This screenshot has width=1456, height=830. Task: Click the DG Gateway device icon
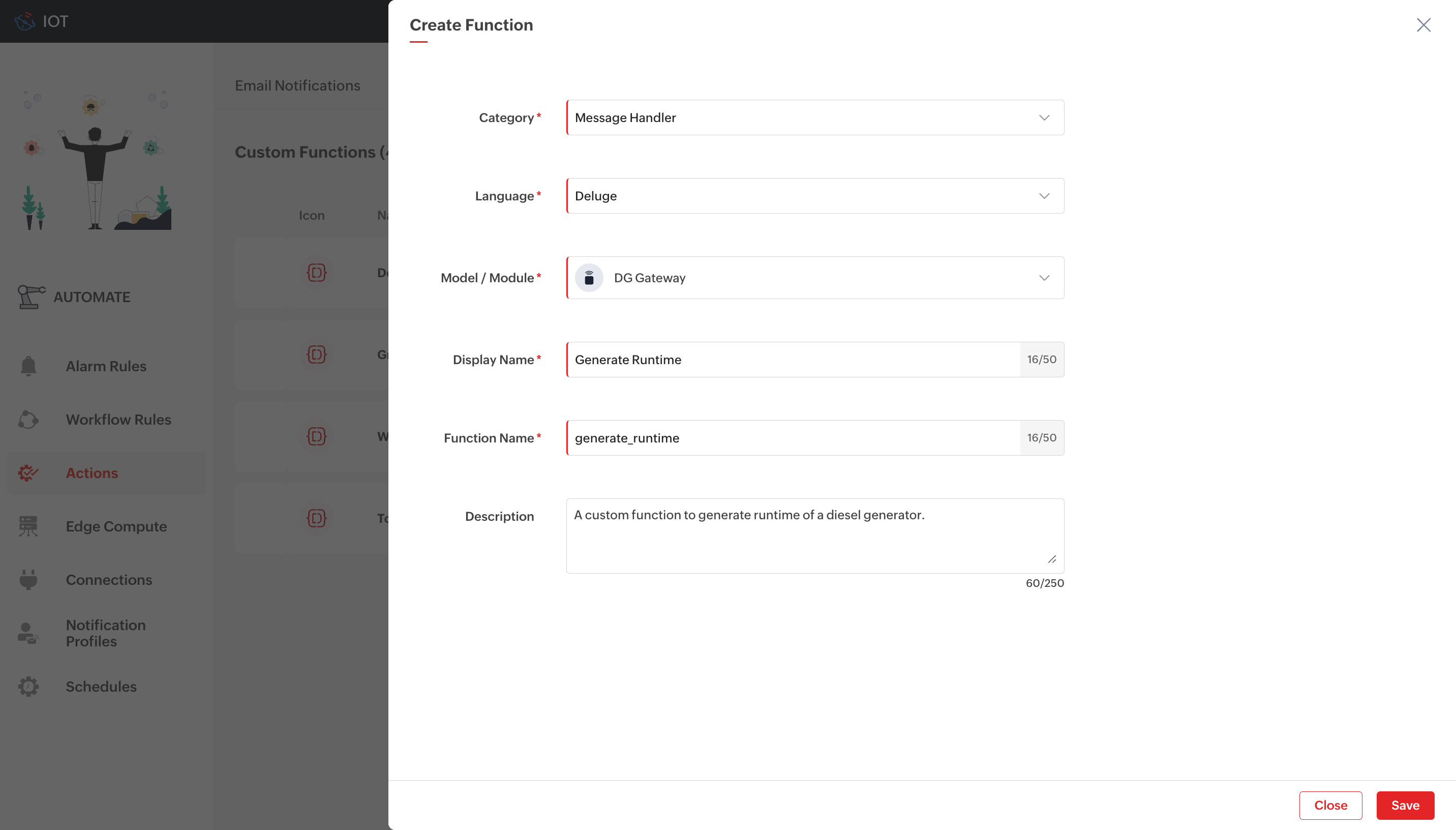point(589,278)
